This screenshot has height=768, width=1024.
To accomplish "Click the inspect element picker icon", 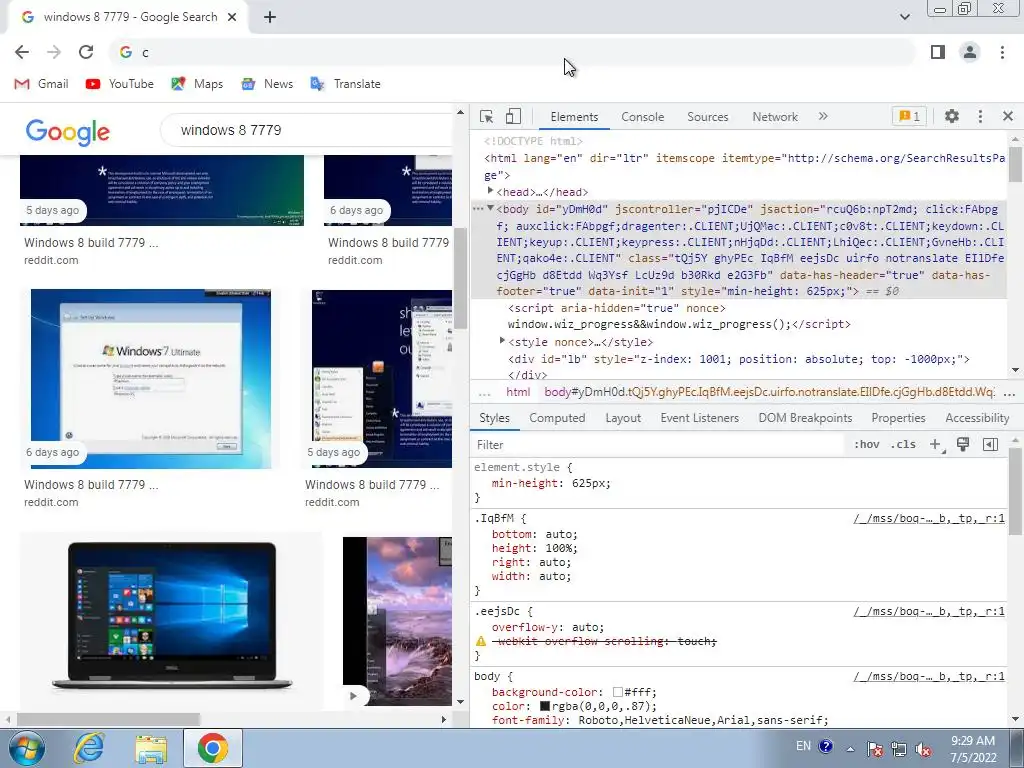I will (x=486, y=116).
